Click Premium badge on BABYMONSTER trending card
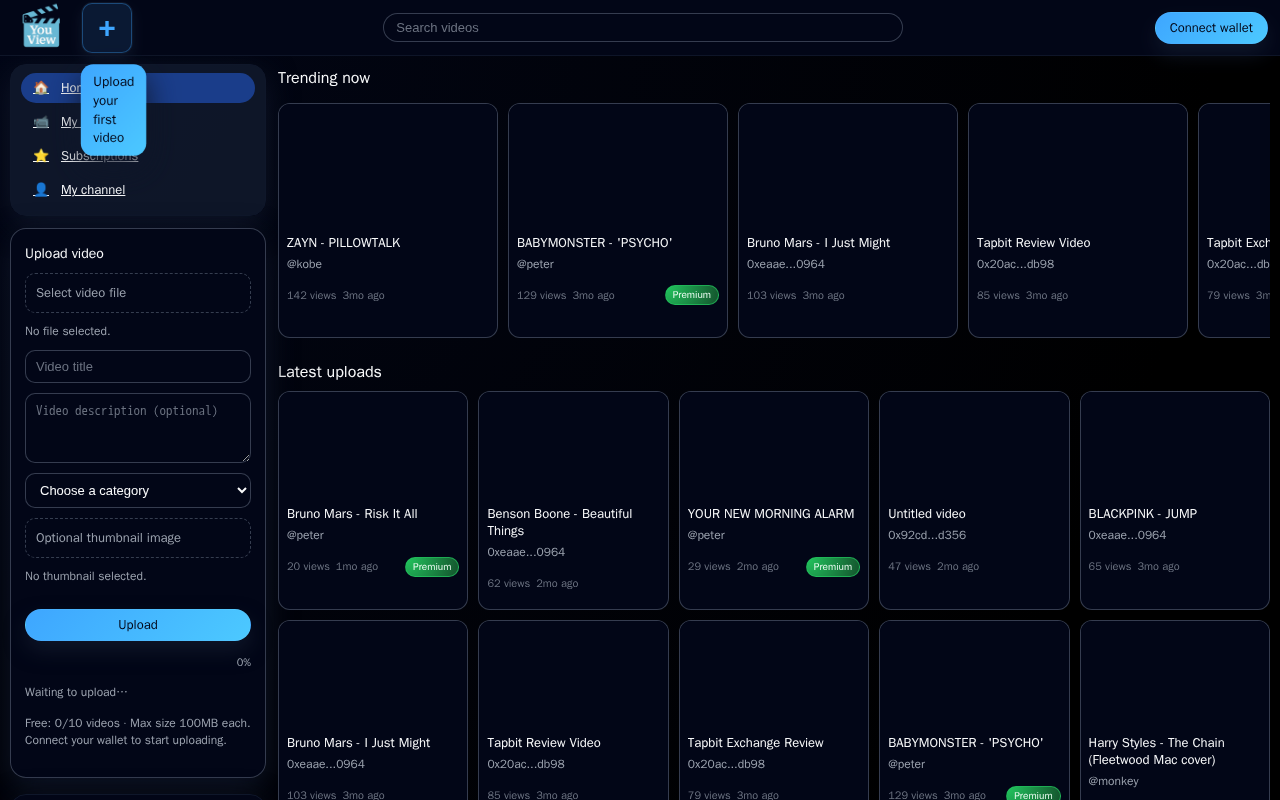The width and height of the screenshot is (1280, 800). (x=692, y=295)
